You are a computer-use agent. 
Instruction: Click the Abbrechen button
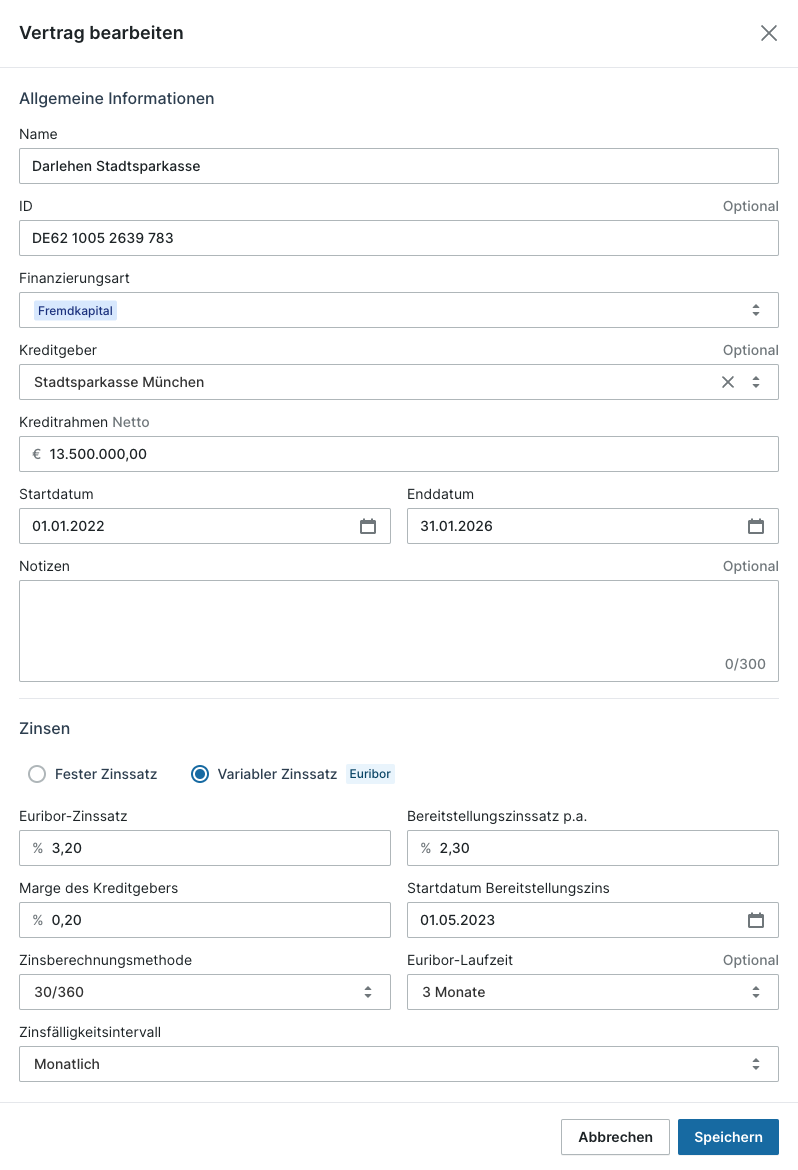coord(615,1137)
